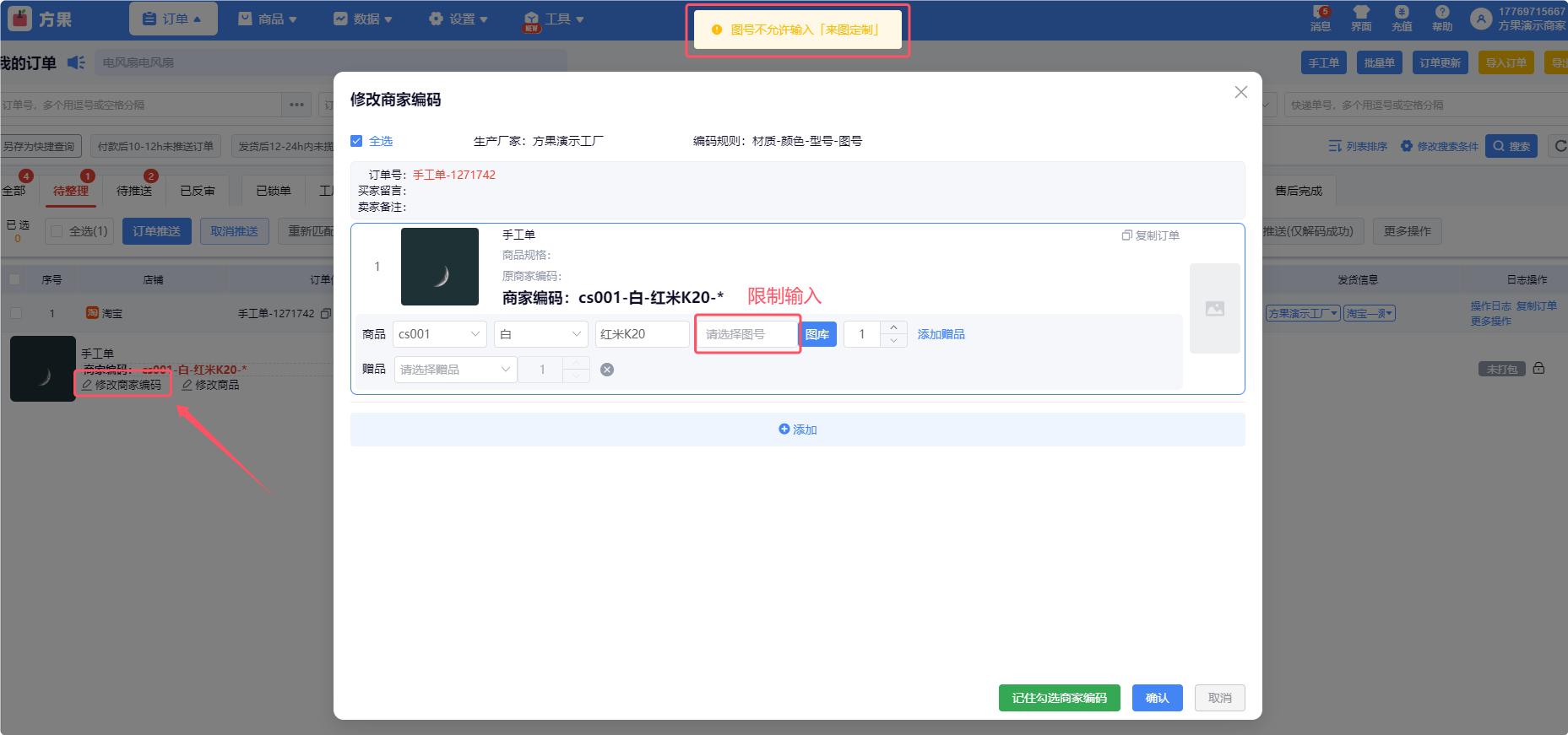Remove the gift row with the X icon
The height and width of the screenshot is (735, 1568).
click(x=607, y=370)
